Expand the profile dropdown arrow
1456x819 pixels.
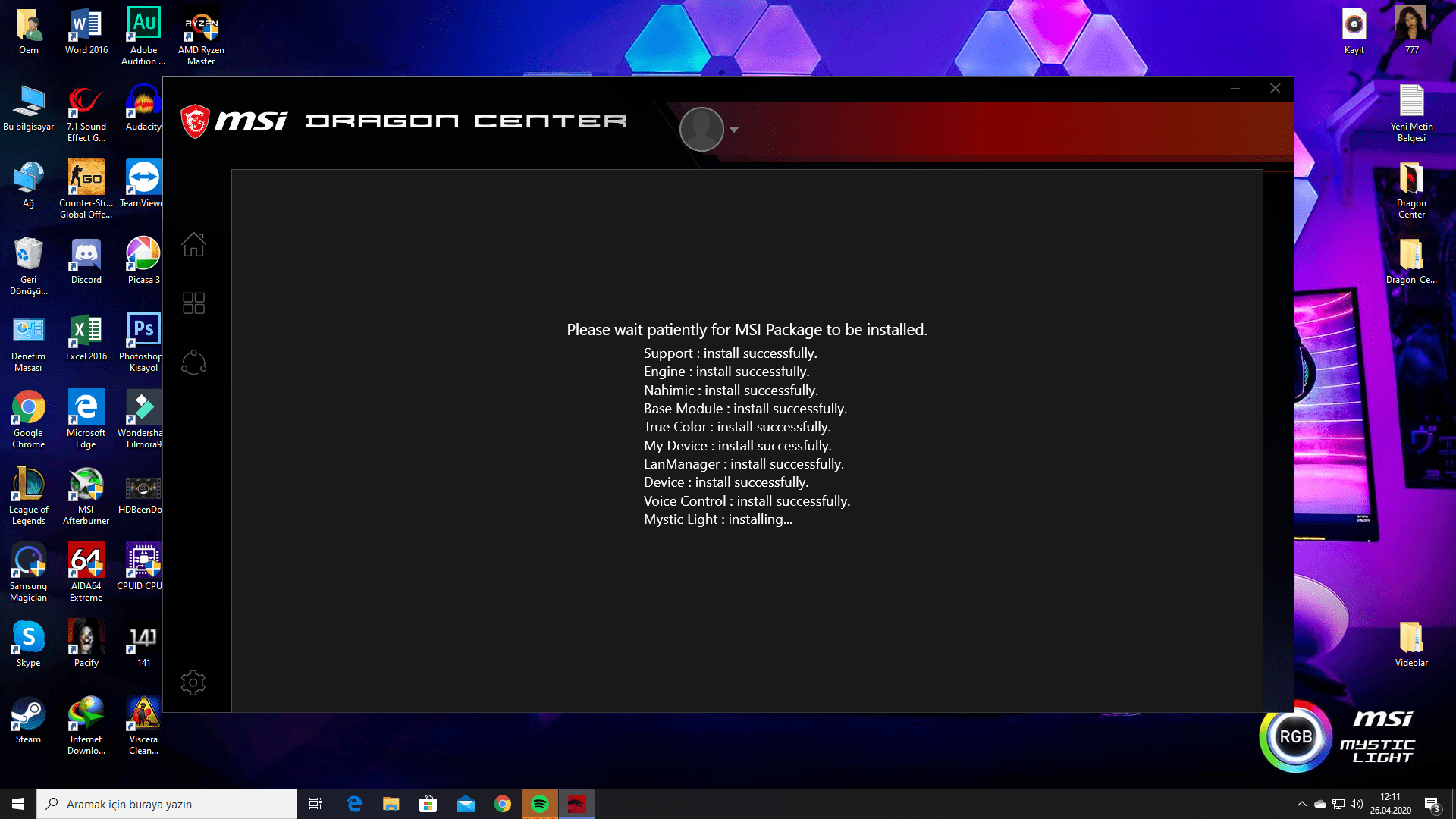coord(734,130)
